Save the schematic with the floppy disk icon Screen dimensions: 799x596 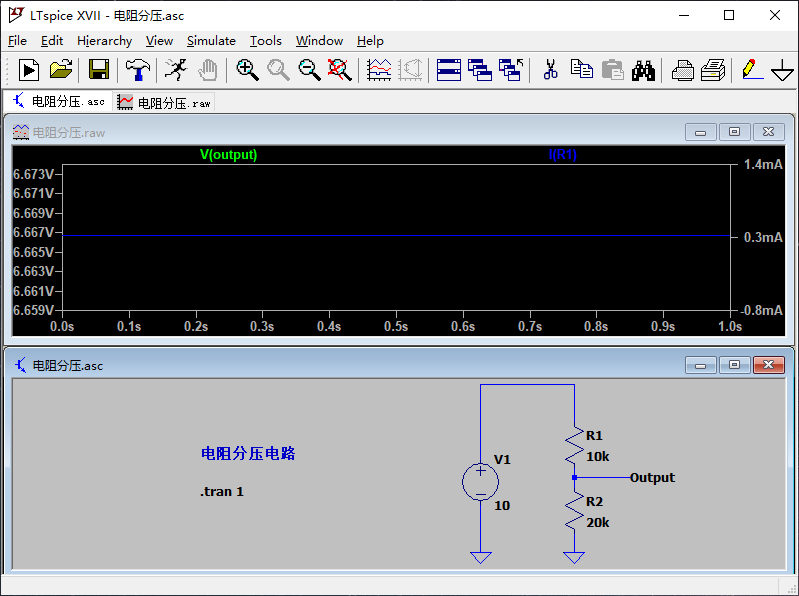point(98,69)
